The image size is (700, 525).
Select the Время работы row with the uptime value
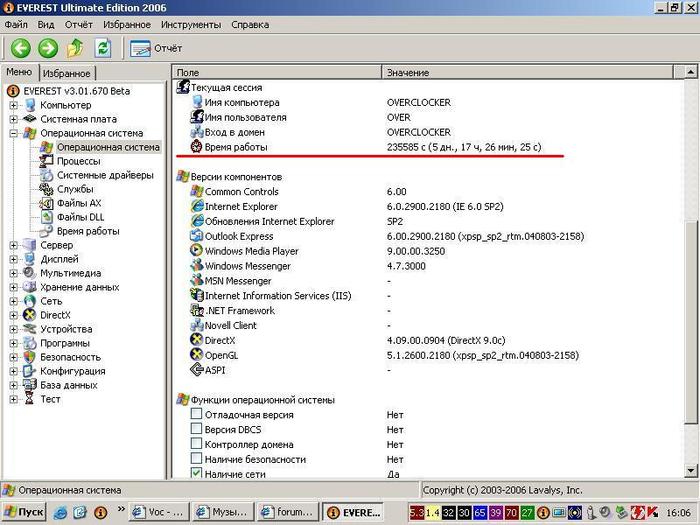365,147
